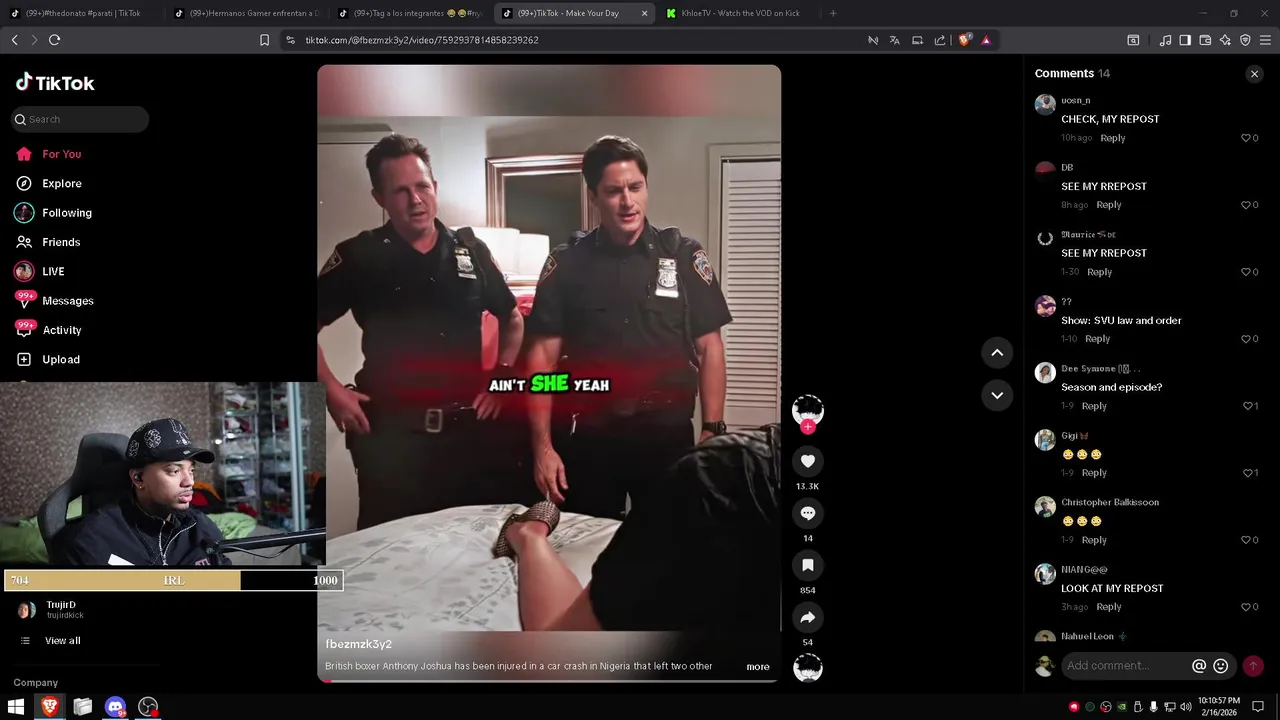
Task: Follow creator with the red plus badge
Action: tap(808, 427)
